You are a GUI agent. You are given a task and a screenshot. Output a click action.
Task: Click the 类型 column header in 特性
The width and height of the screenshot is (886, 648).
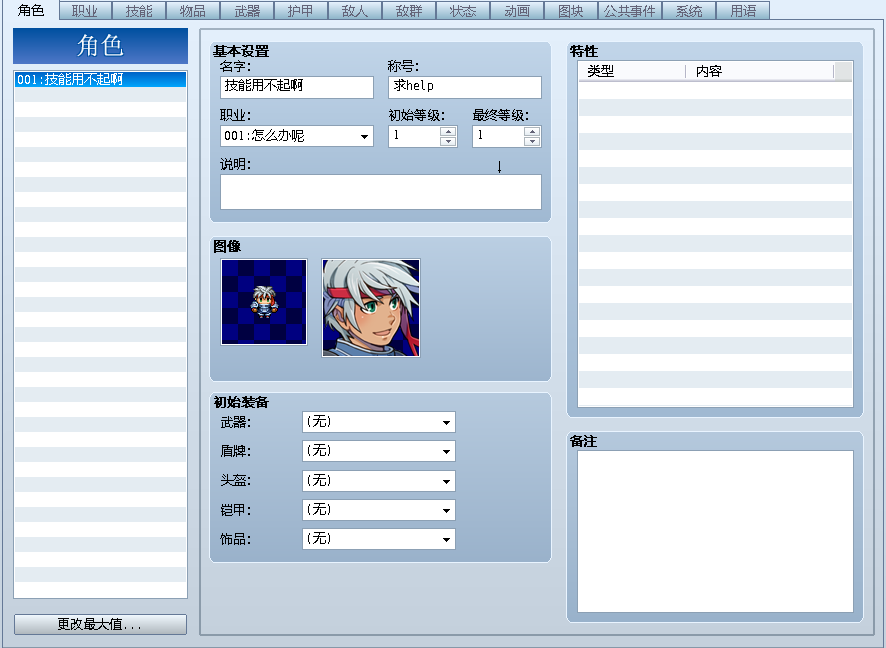(x=632, y=71)
